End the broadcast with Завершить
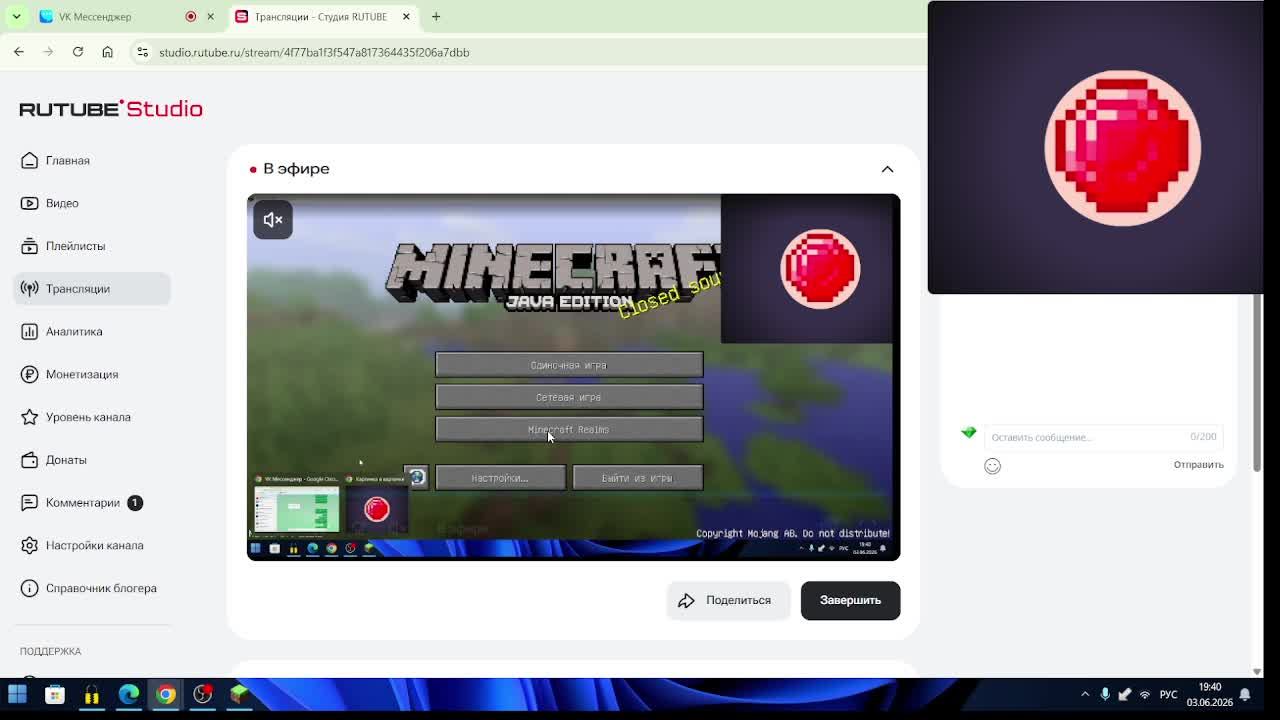Image resolution: width=1280 pixels, height=720 pixels. (850, 600)
